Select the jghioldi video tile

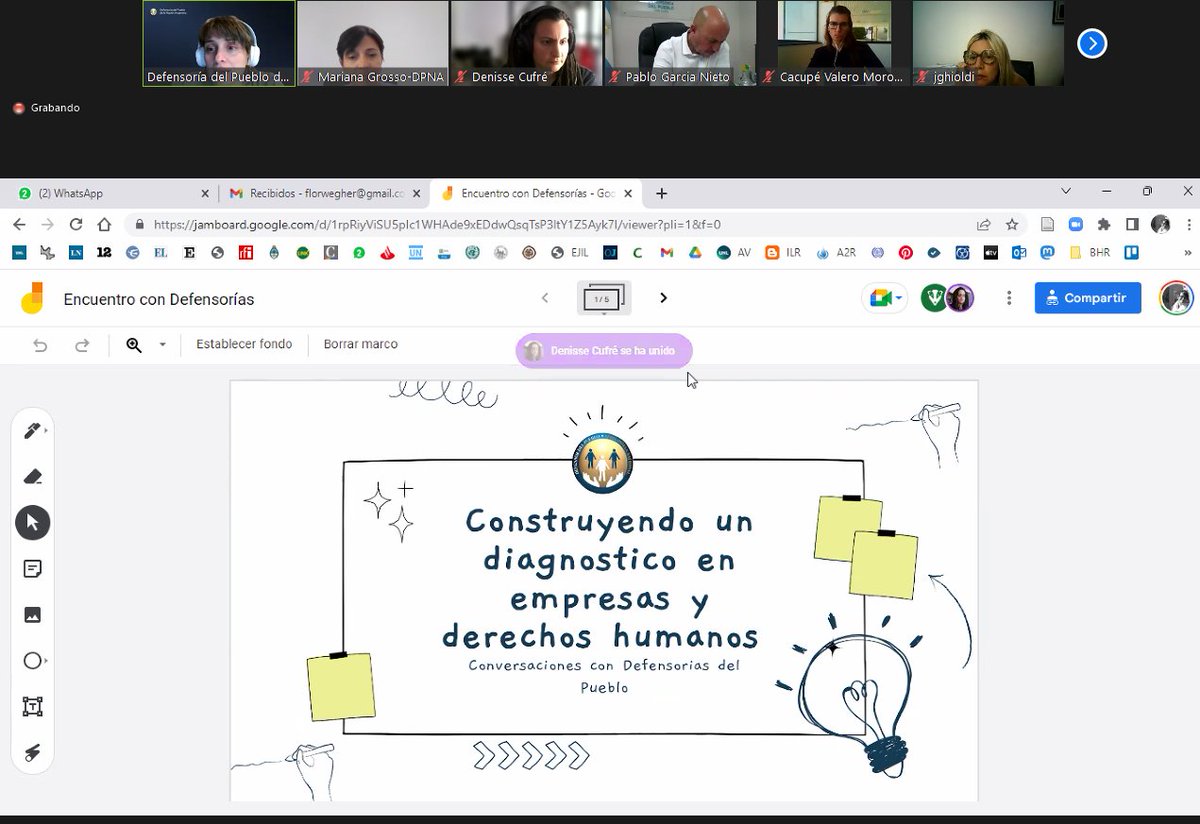[988, 43]
